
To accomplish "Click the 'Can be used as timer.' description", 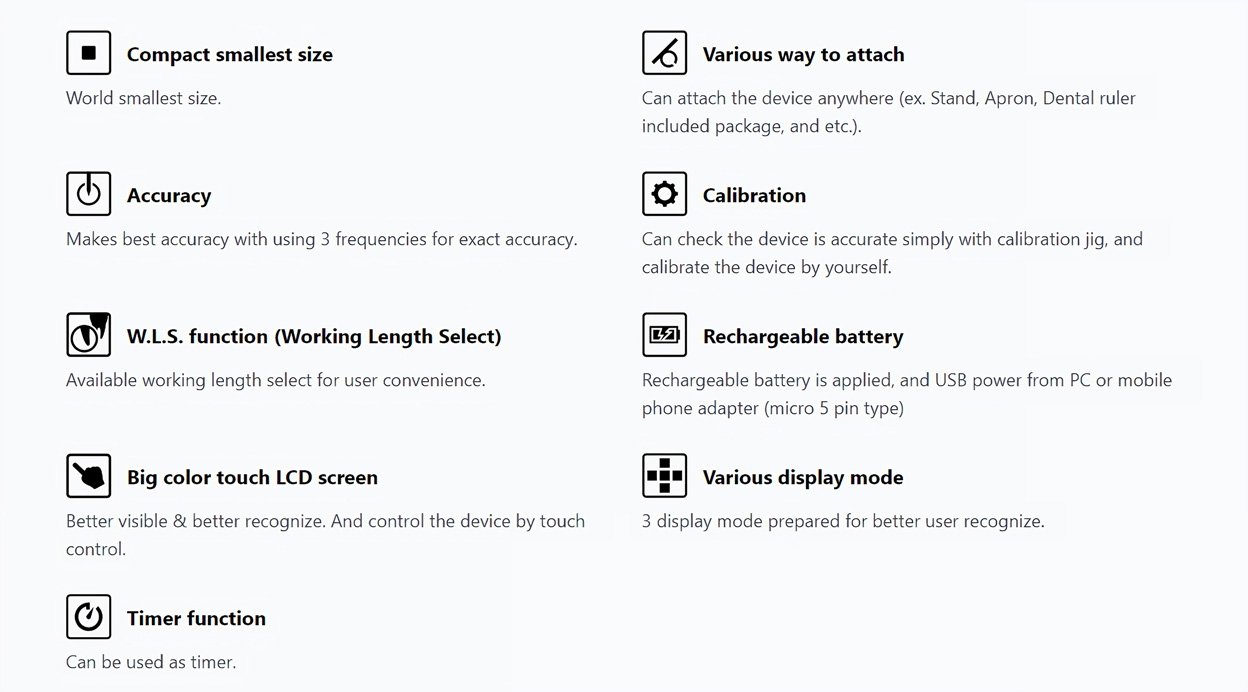I will [x=151, y=662].
